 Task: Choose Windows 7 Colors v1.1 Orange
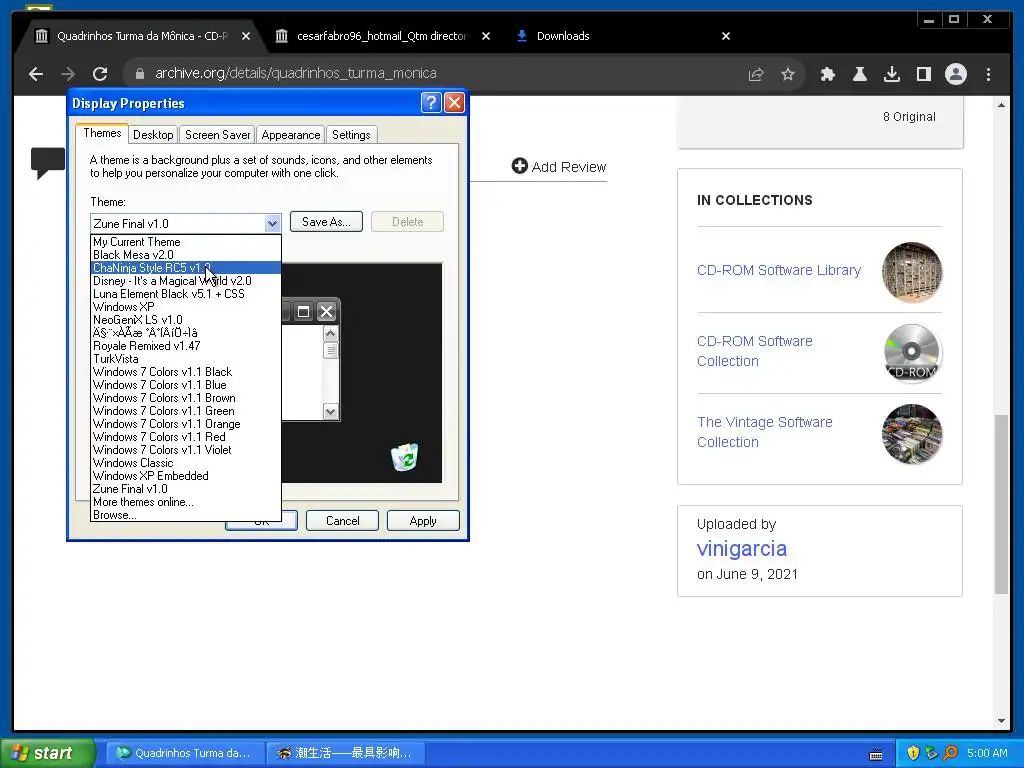[185, 424]
